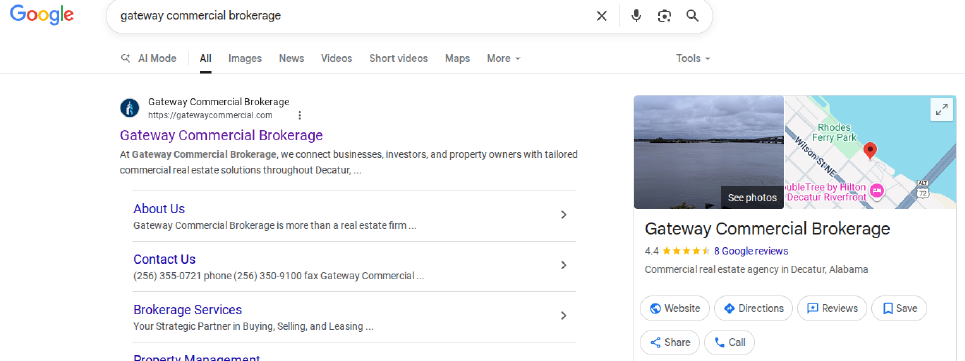Open the Tools dropdown
The height and width of the screenshot is (361, 965).
(x=693, y=58)
